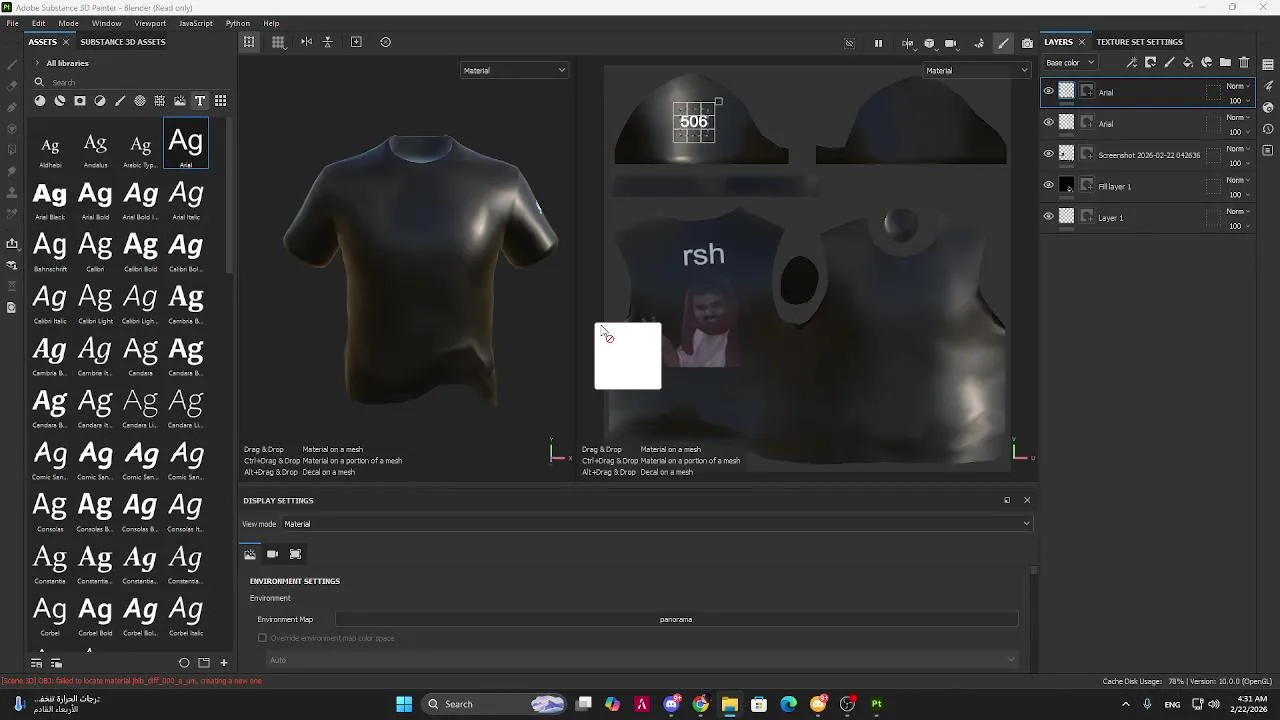The height and width of the screenshot is (720, 1280).
Task: Open the Viewport menu
Action: [150, 23]
